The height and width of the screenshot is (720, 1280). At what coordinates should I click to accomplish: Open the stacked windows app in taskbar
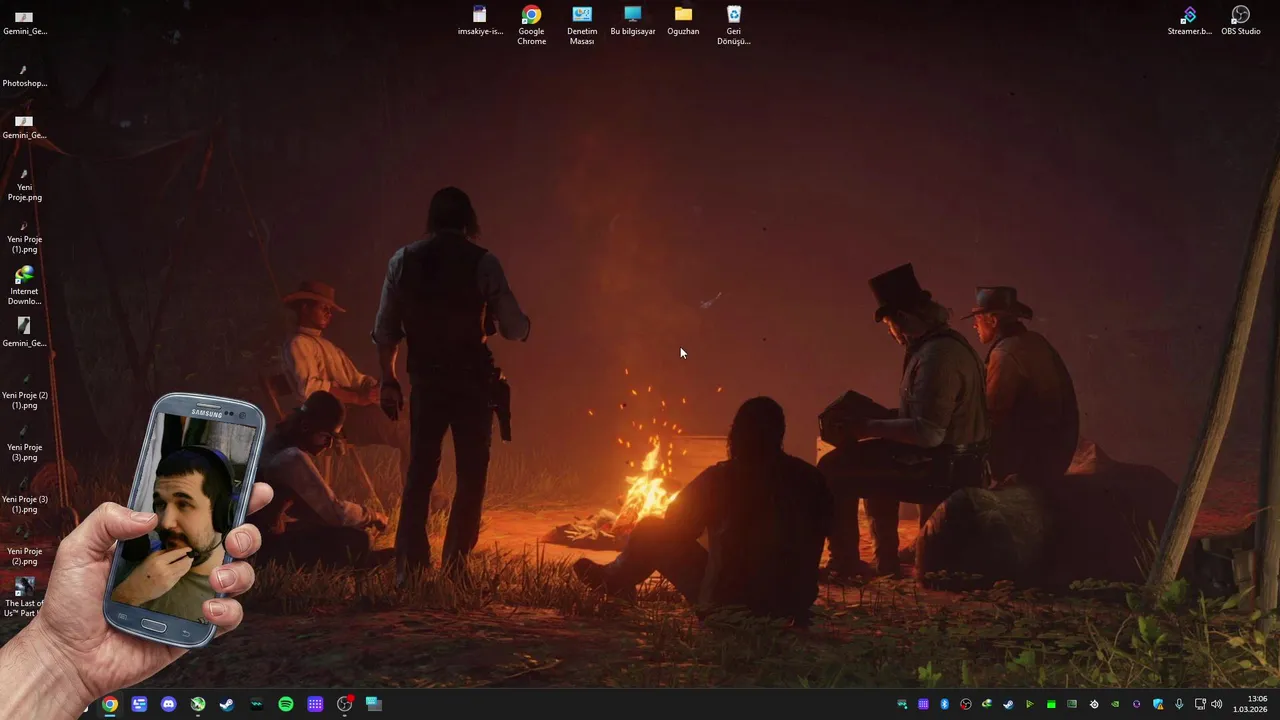point(374,704)
